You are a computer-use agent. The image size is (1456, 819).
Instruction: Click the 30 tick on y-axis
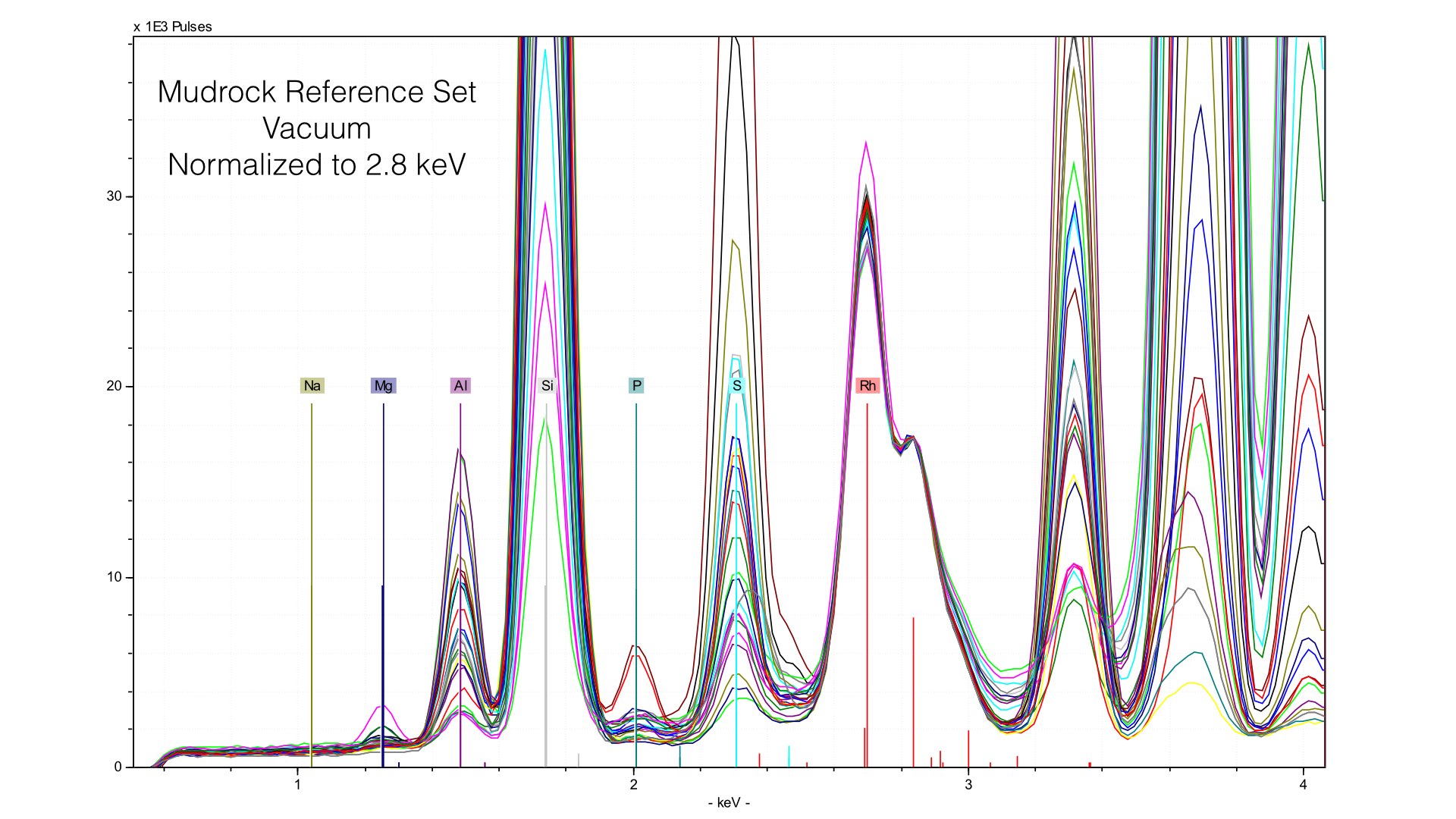coord(114,196)
